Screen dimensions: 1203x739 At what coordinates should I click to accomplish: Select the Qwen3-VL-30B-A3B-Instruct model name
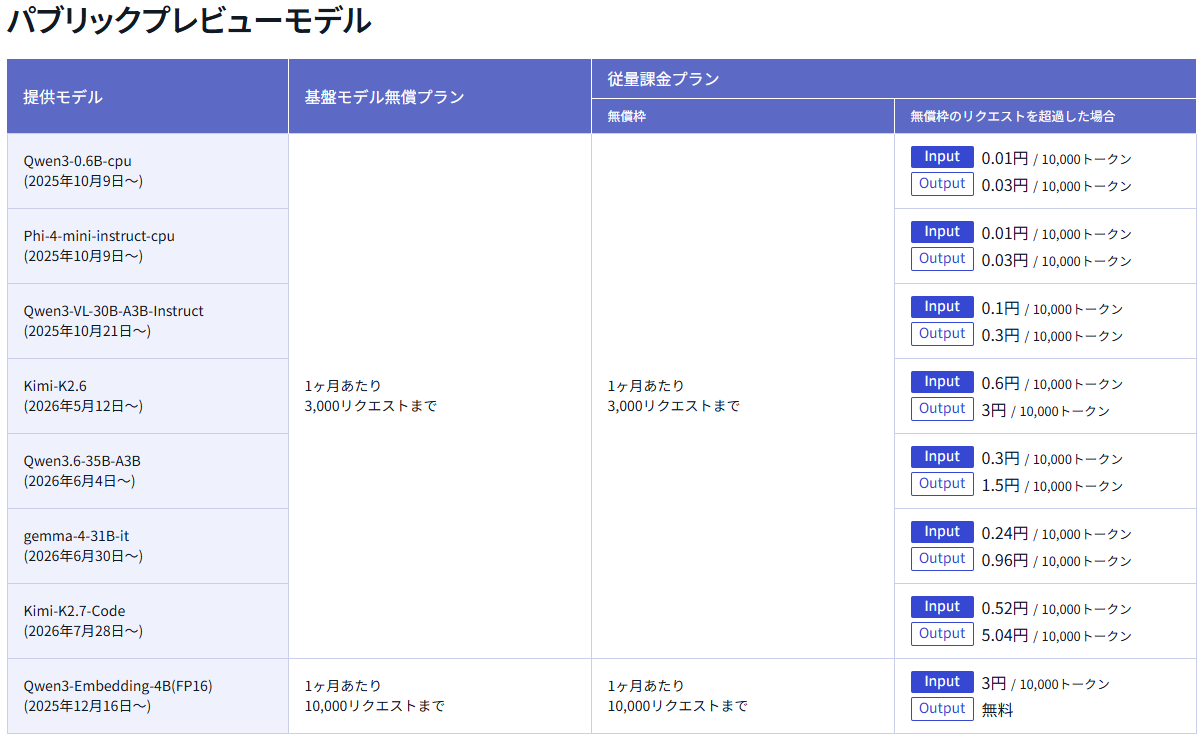tap(114, 311)
